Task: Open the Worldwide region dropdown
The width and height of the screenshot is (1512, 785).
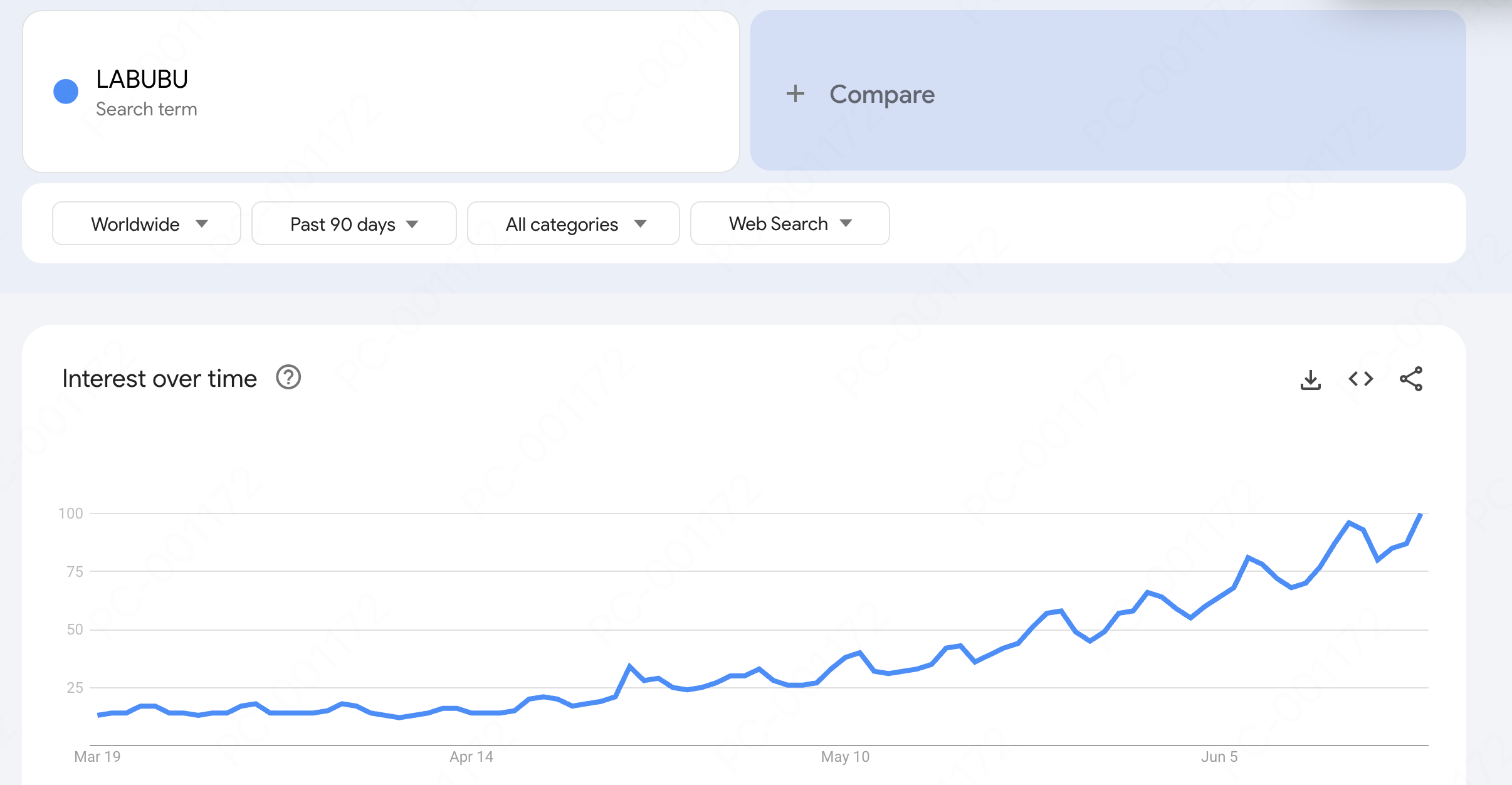Action: [147, 223]
